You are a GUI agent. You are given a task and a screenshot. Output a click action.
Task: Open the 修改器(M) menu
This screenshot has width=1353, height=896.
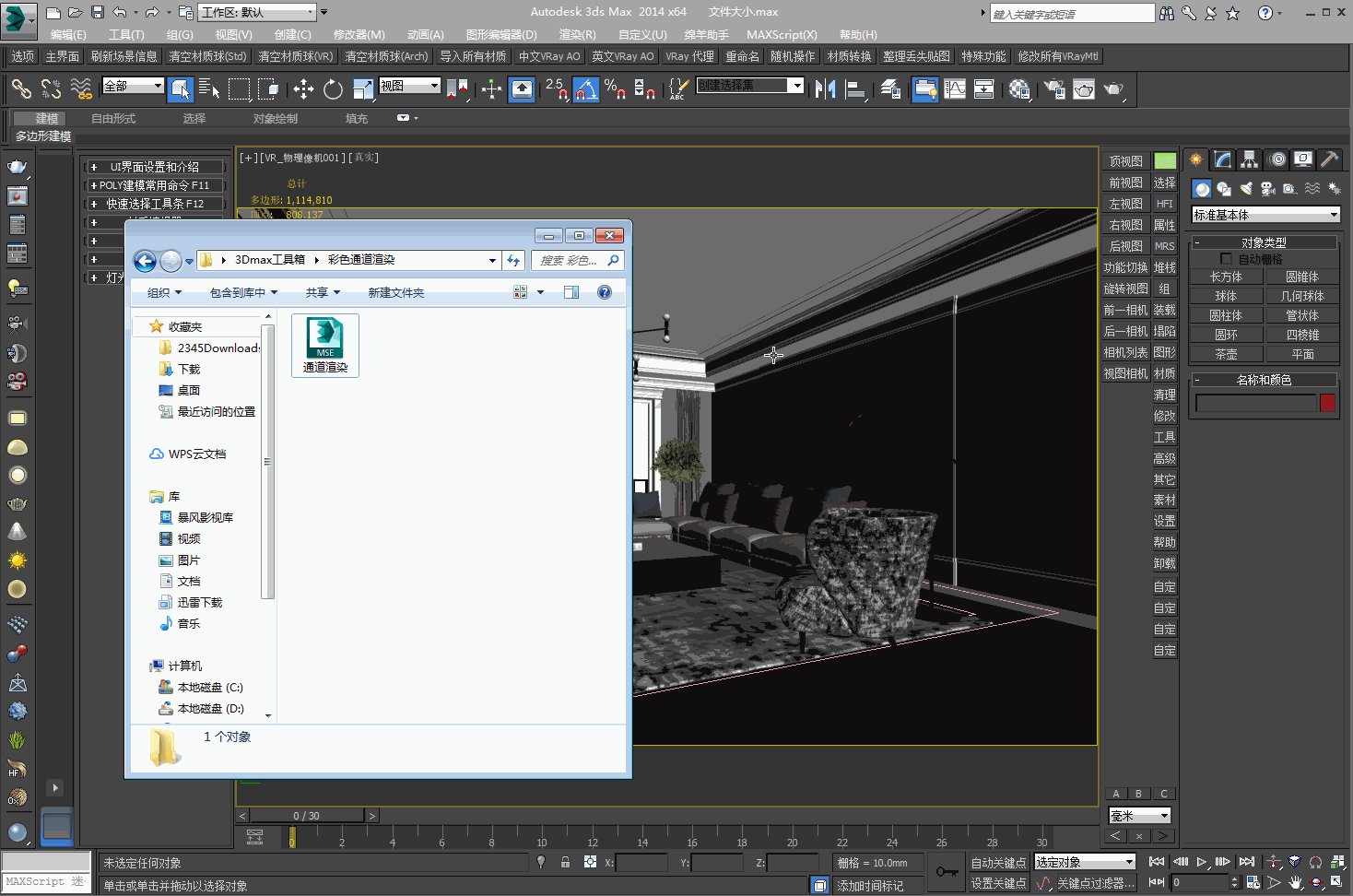(x=359, y=35)
